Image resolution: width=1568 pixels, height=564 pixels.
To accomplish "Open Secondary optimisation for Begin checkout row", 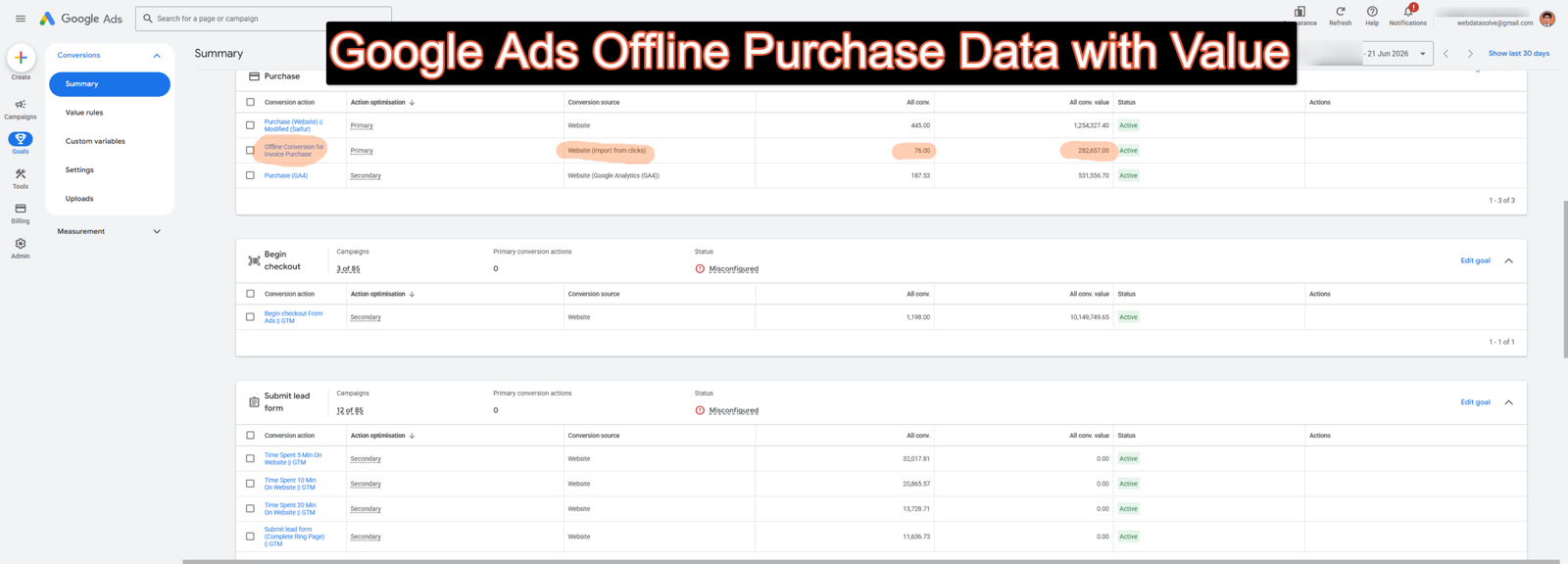I will pyautogui.click(x=366, y=317).
